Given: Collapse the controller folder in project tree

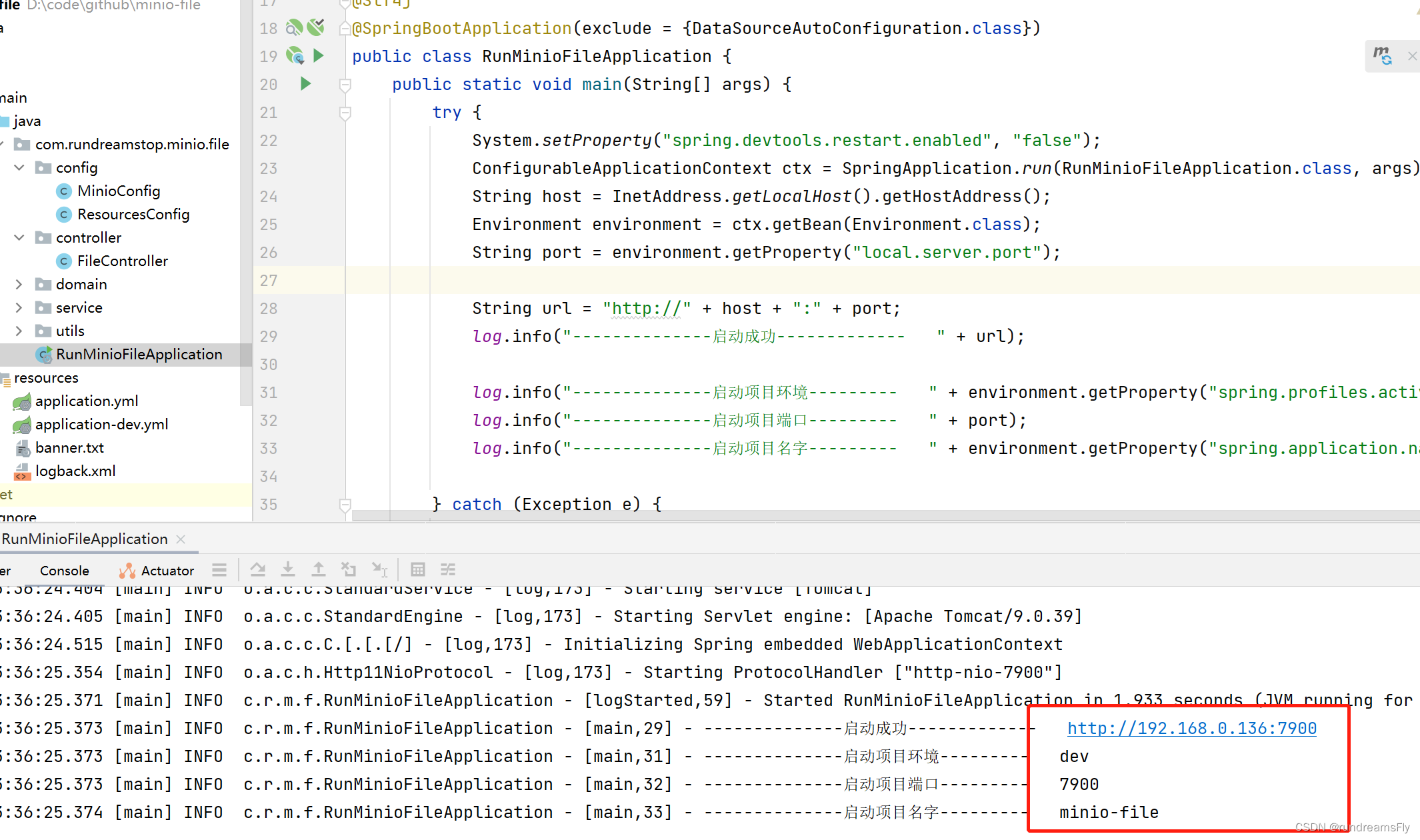Looking at the screenshot, I should (x=19, y=237).
